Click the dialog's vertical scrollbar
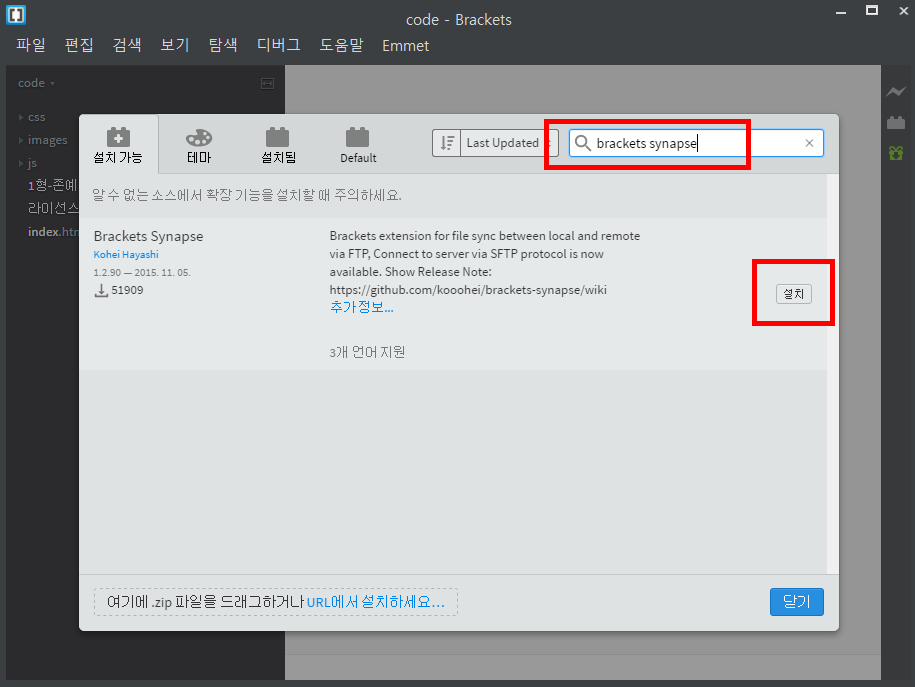This screenshot has height=687, width=915. (833, 374)
